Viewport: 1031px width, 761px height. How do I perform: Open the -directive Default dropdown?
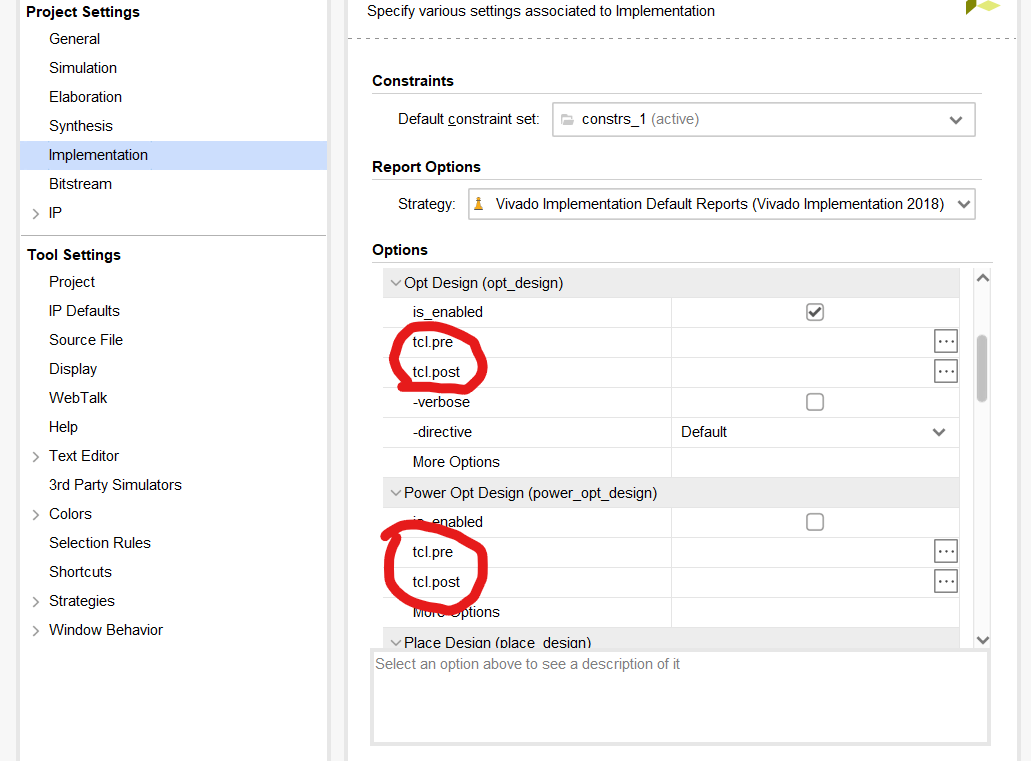(x=815, y=432)
